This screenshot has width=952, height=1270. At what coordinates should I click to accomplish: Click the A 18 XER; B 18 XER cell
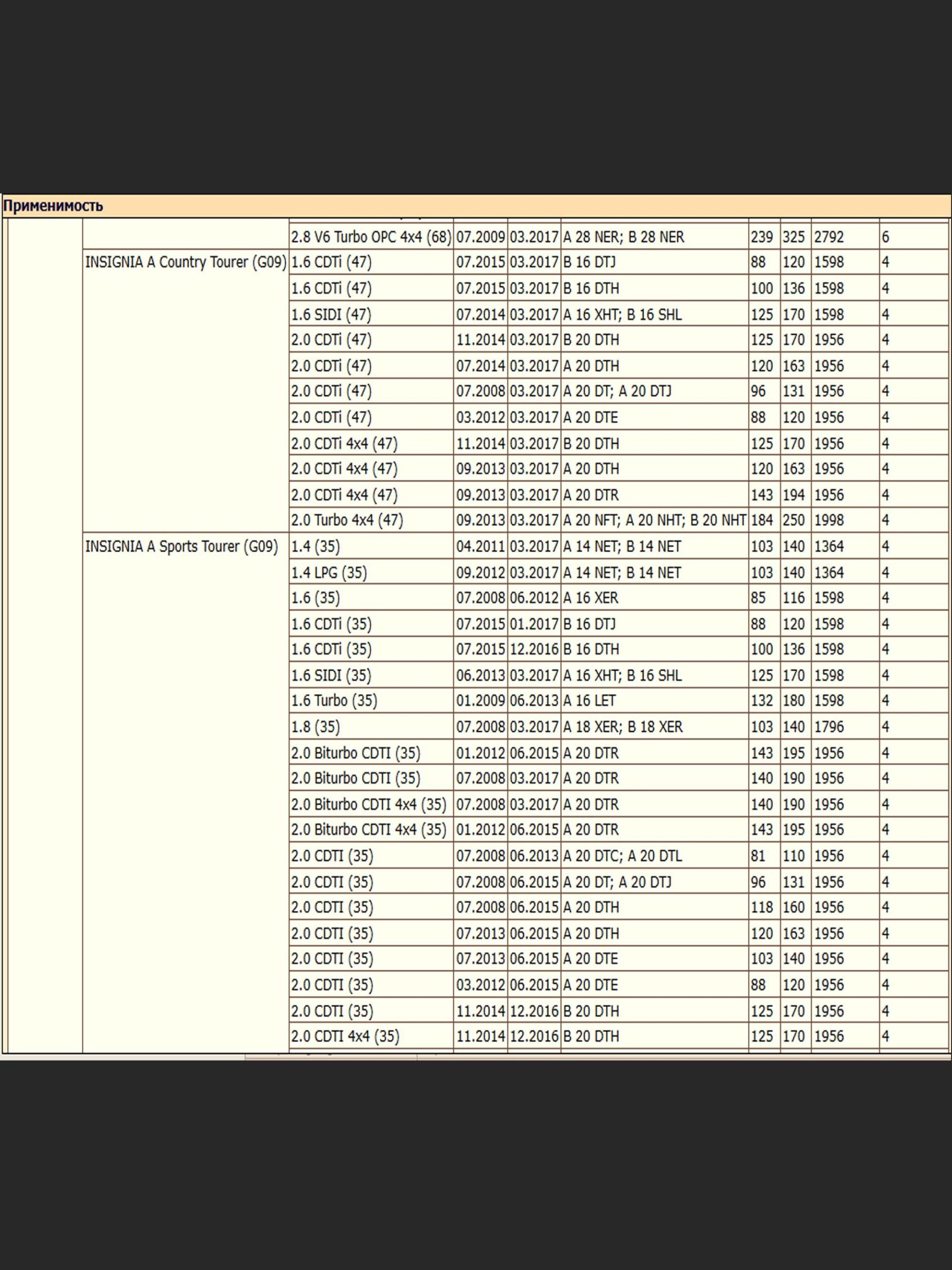[x=623, y=727]
